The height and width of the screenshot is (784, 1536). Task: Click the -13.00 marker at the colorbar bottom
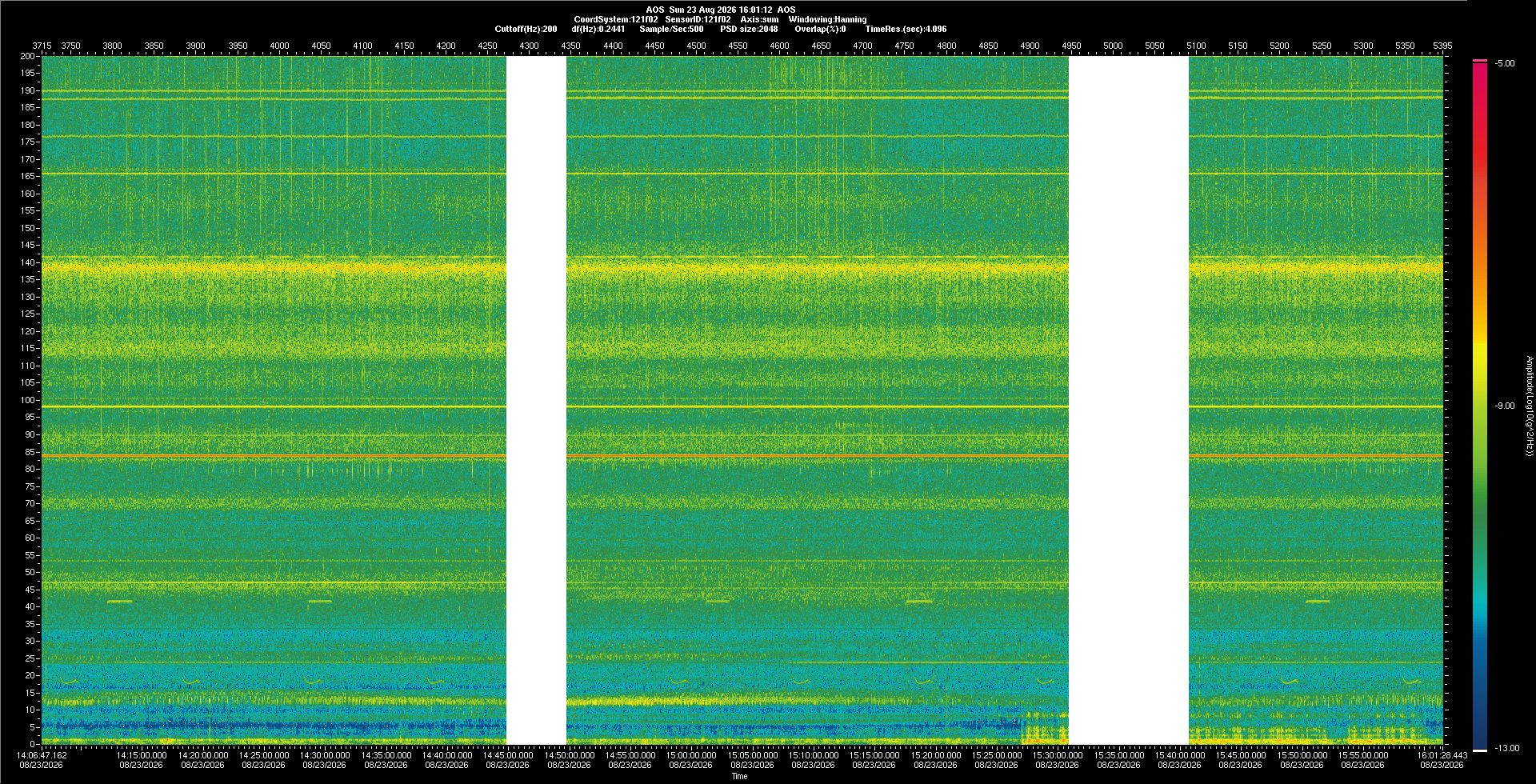coord(1506,749)
